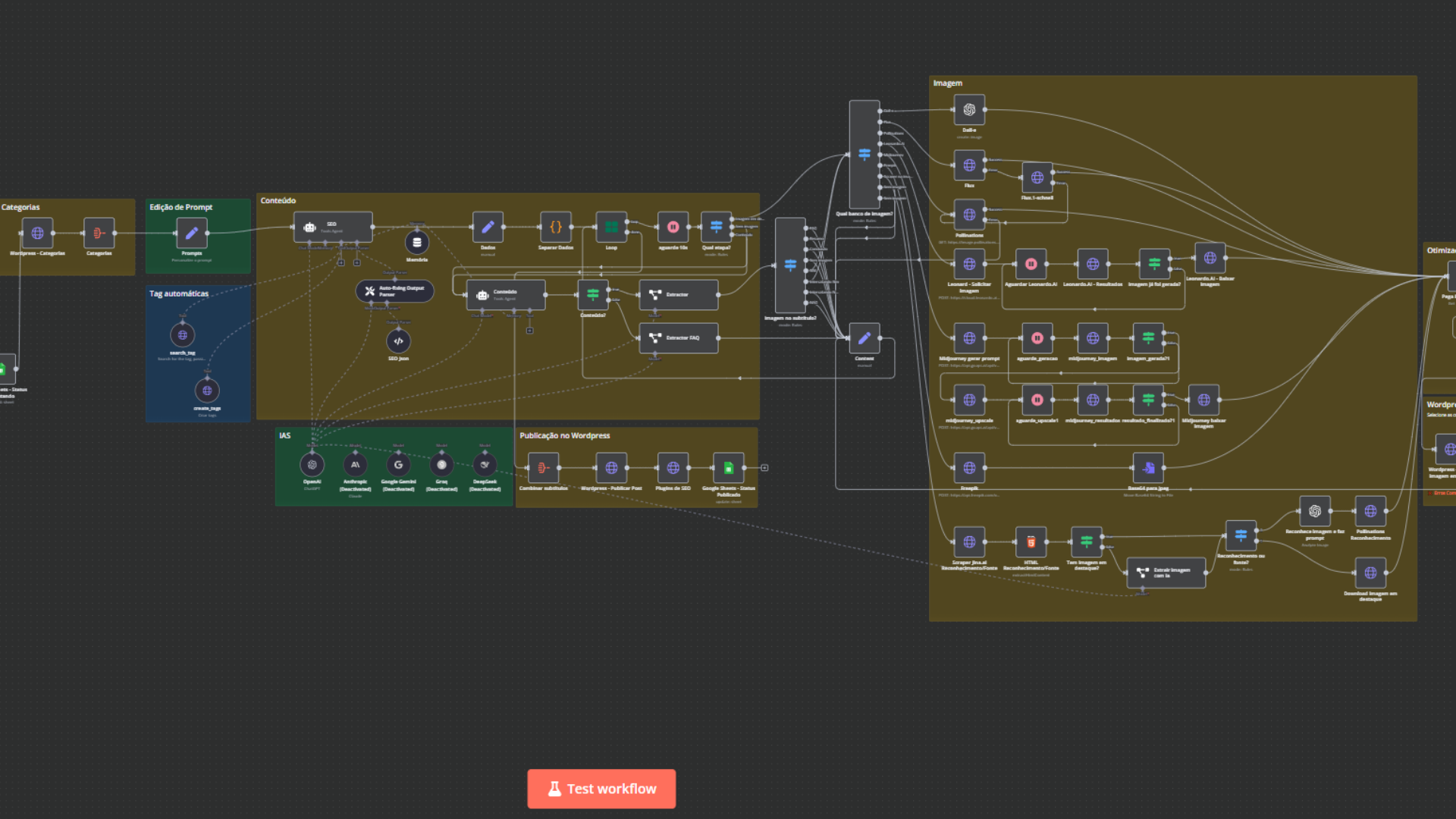This screenshot has width=1456, height=819.
Task: Select the Imagem sticky note title
Action: (947, 83)
